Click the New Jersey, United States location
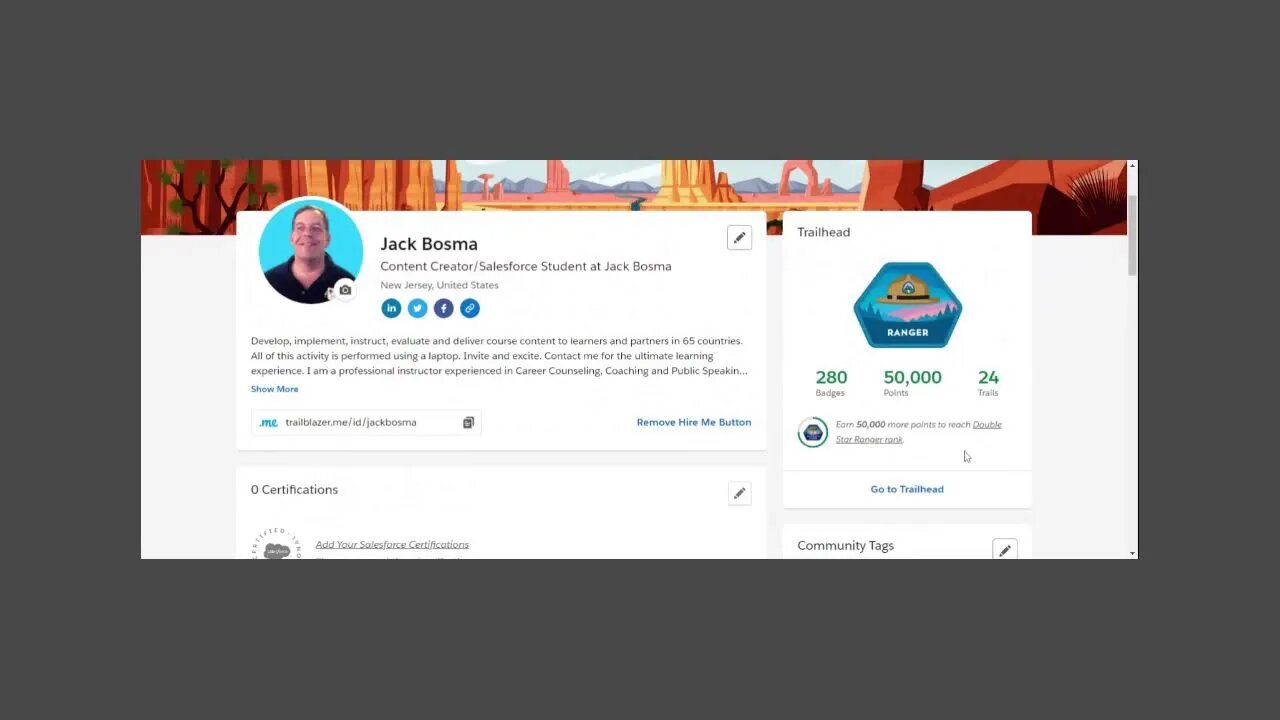 (439, 285)
